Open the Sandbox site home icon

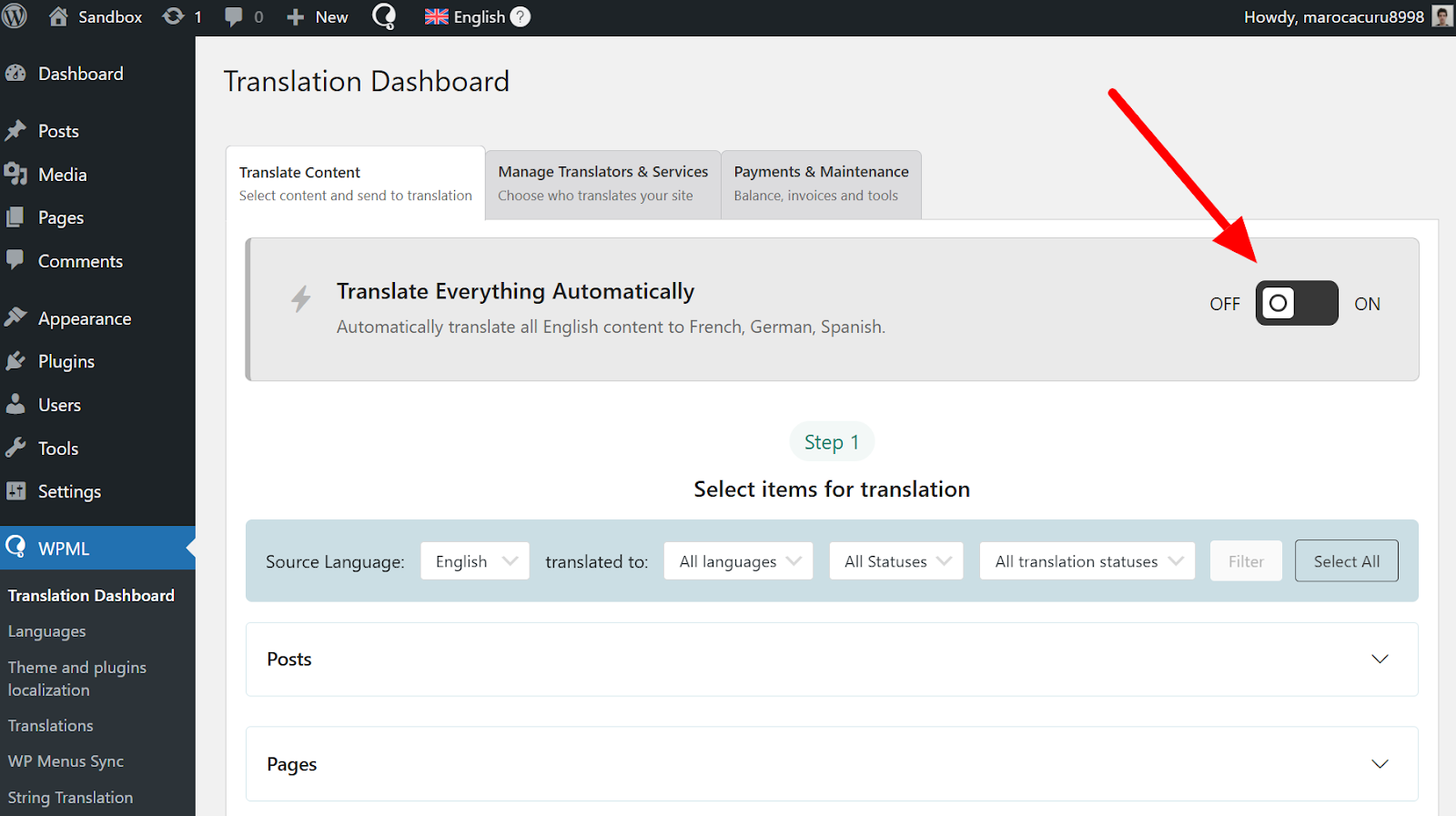click(x=58, y=16)
